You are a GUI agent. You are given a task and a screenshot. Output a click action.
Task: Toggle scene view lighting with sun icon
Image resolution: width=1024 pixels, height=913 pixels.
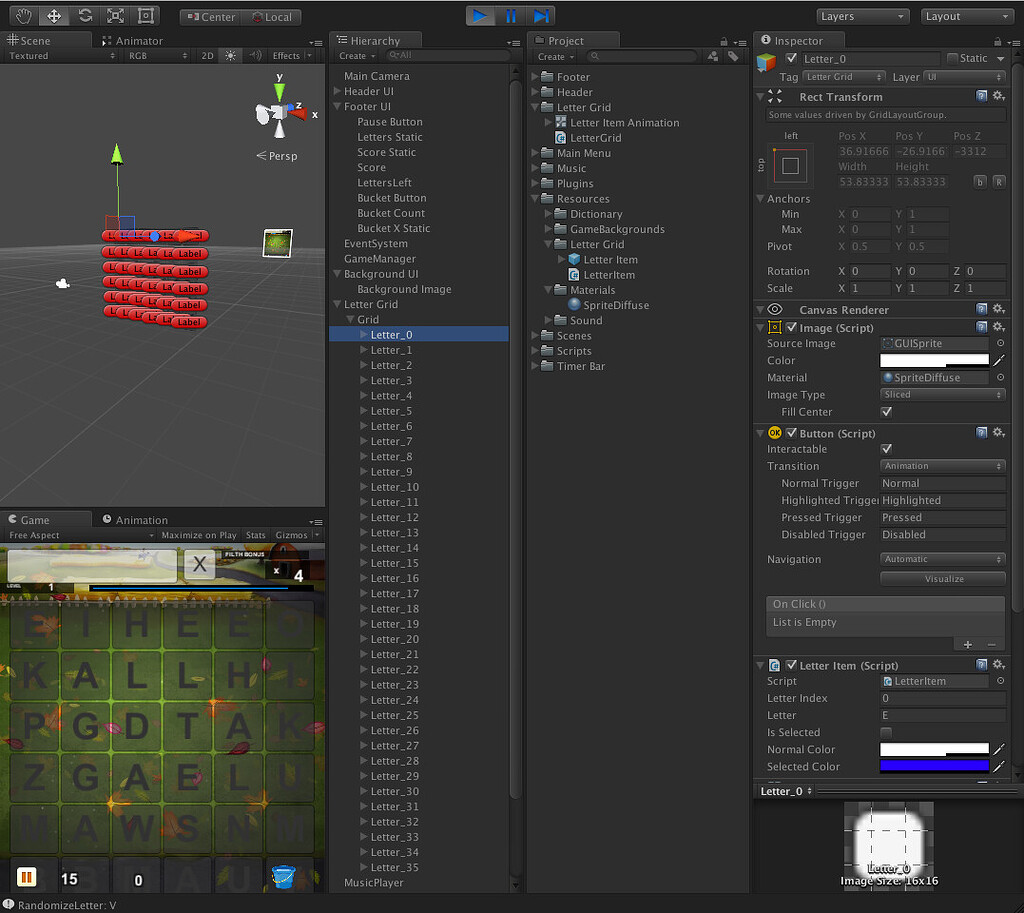230,56
